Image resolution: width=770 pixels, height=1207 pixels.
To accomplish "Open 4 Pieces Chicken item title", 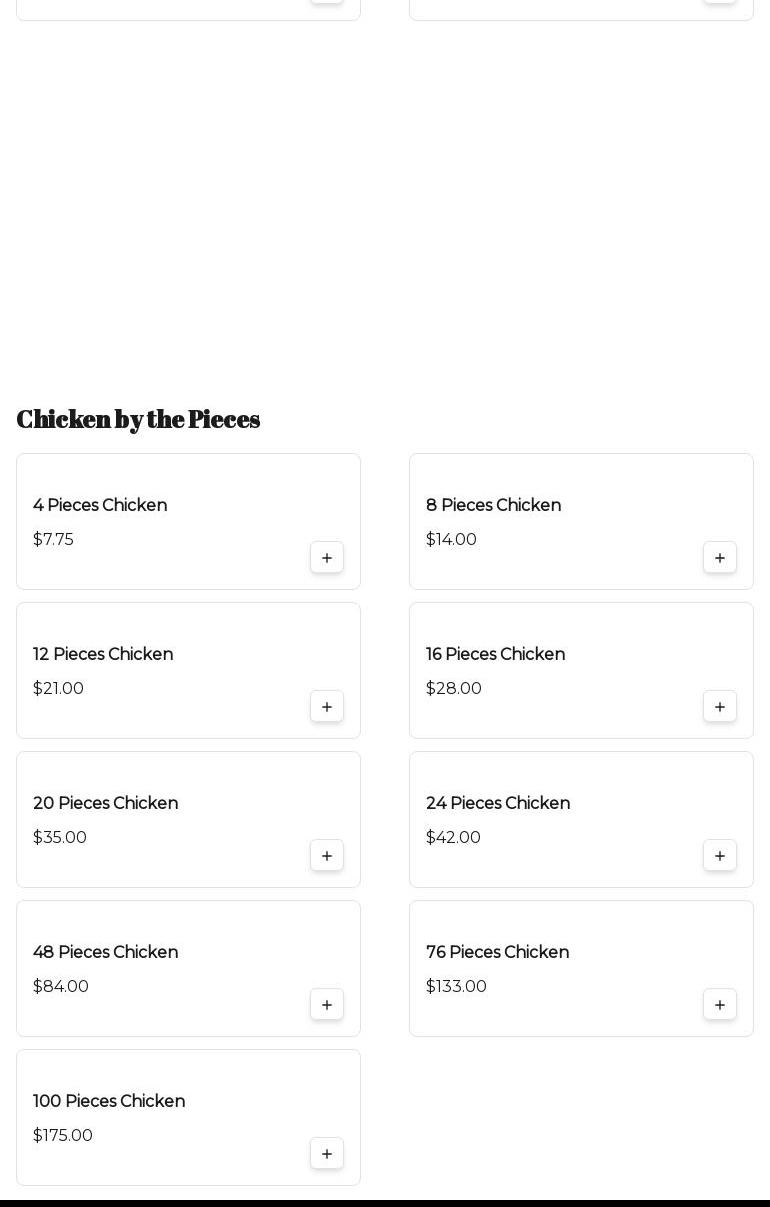I will [x=100, y=505].
